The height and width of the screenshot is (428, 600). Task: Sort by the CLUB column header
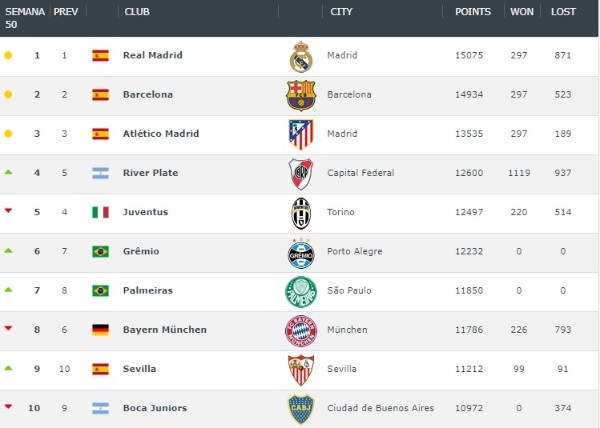[x=135, y=12]
